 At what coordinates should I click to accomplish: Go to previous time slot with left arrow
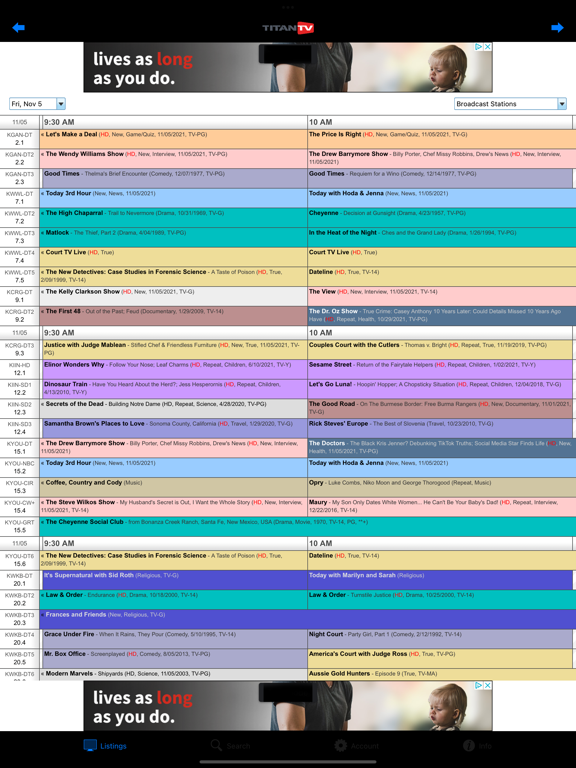19,27
